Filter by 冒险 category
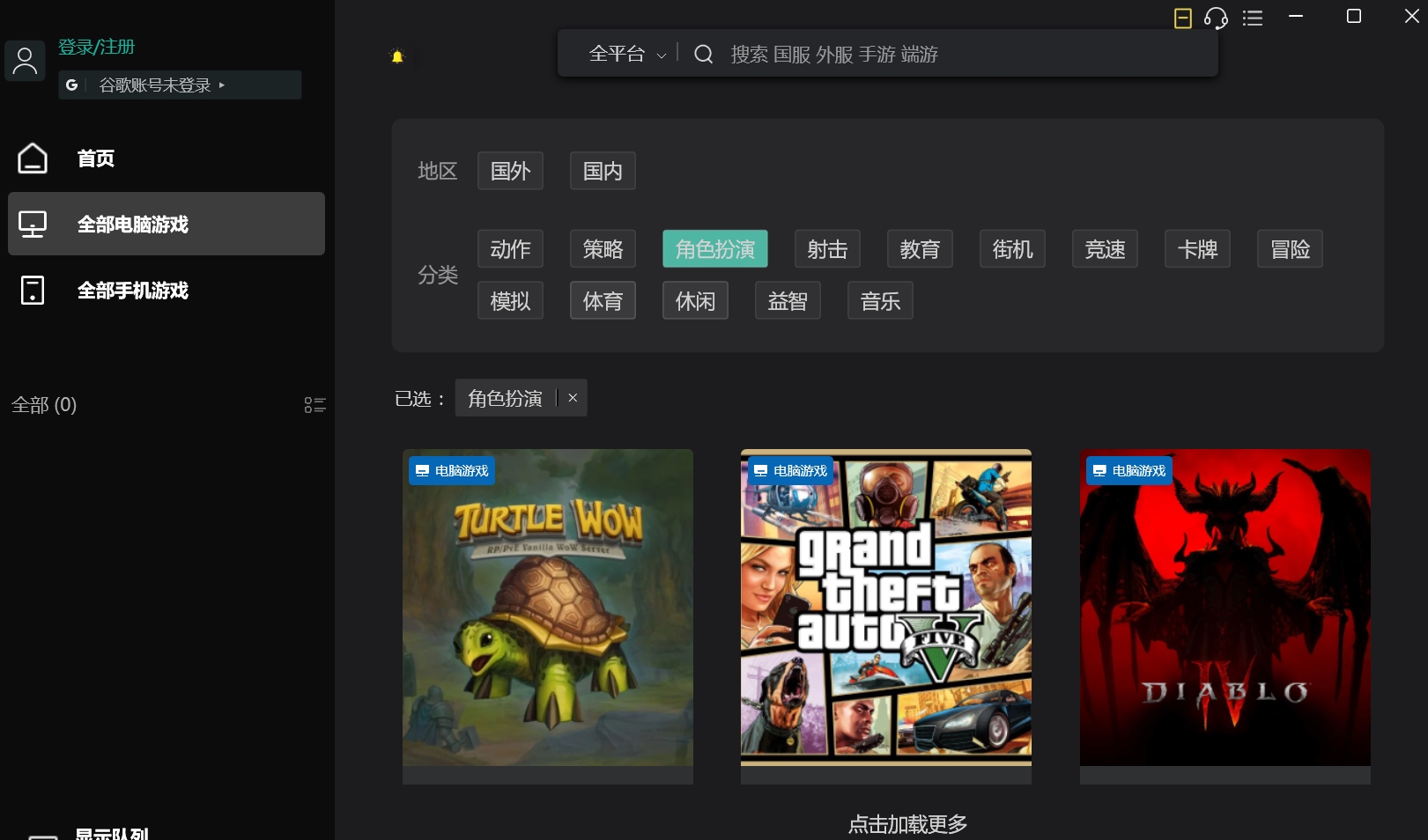Viewport: 1428px width, 840px height. [x=1290, y=249]
